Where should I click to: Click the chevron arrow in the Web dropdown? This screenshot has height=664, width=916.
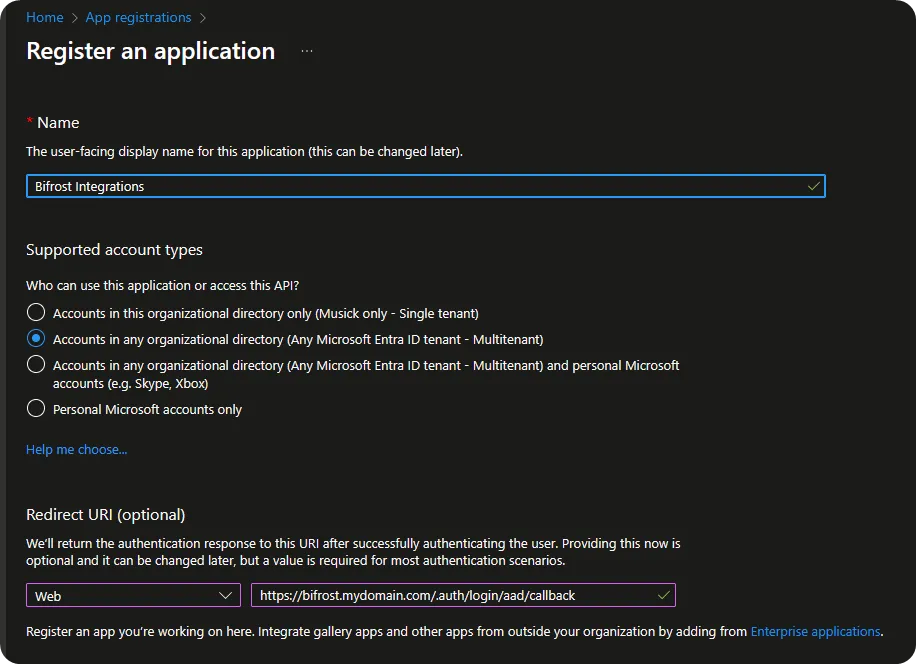point(225,595)
